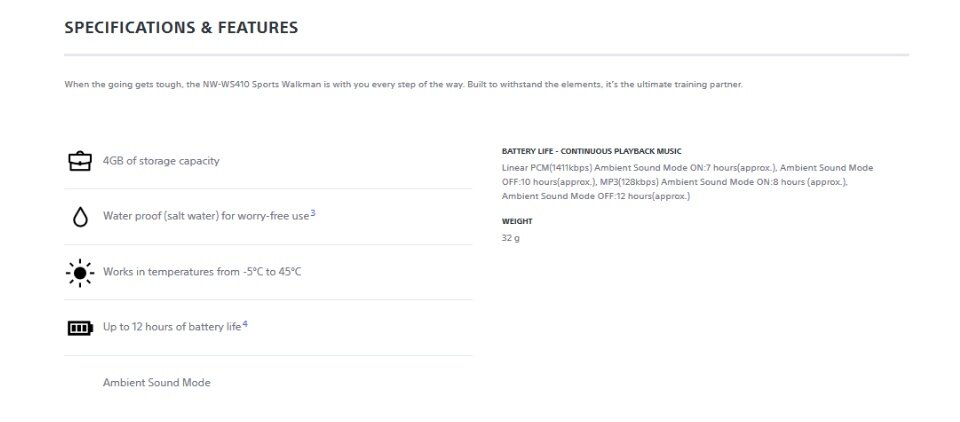Click the Ambient Sound Mode OFF:12 hours line
Viewport: 960px width, 422px height.
[596, 197]
